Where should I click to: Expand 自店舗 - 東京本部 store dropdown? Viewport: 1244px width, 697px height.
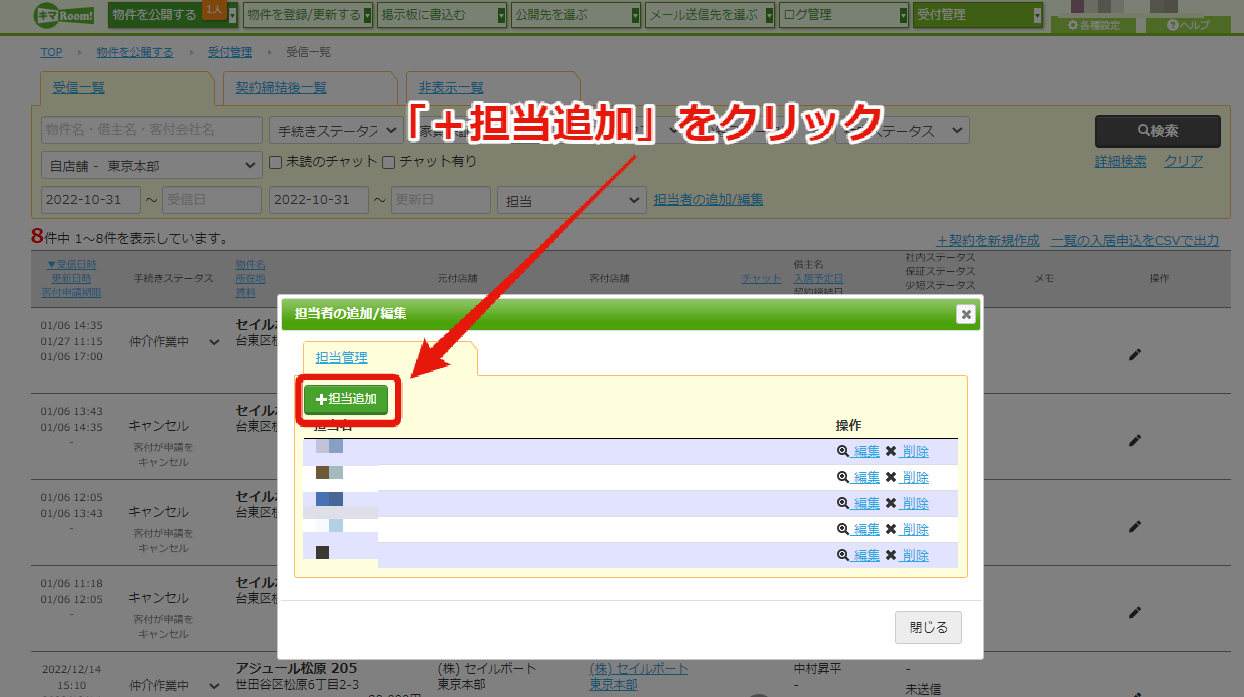[x=152, y=165]
